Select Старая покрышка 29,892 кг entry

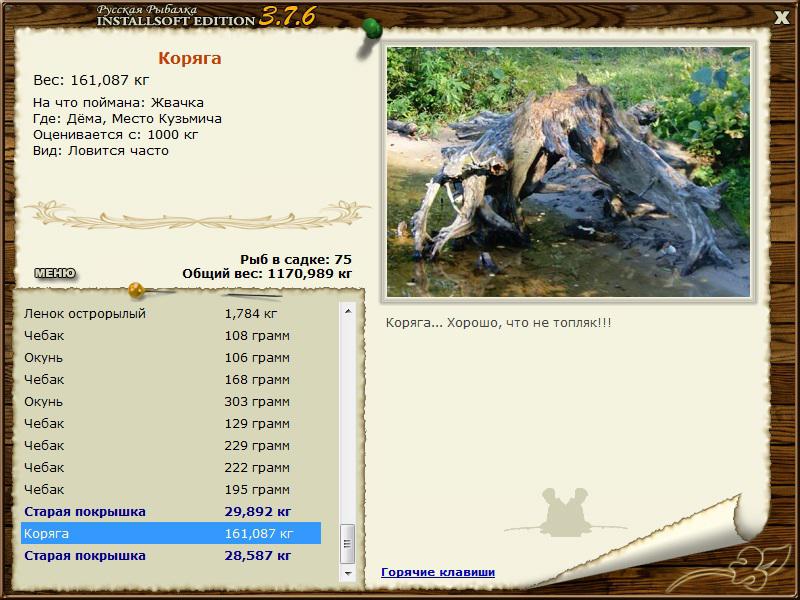click(x=171, y=511)
